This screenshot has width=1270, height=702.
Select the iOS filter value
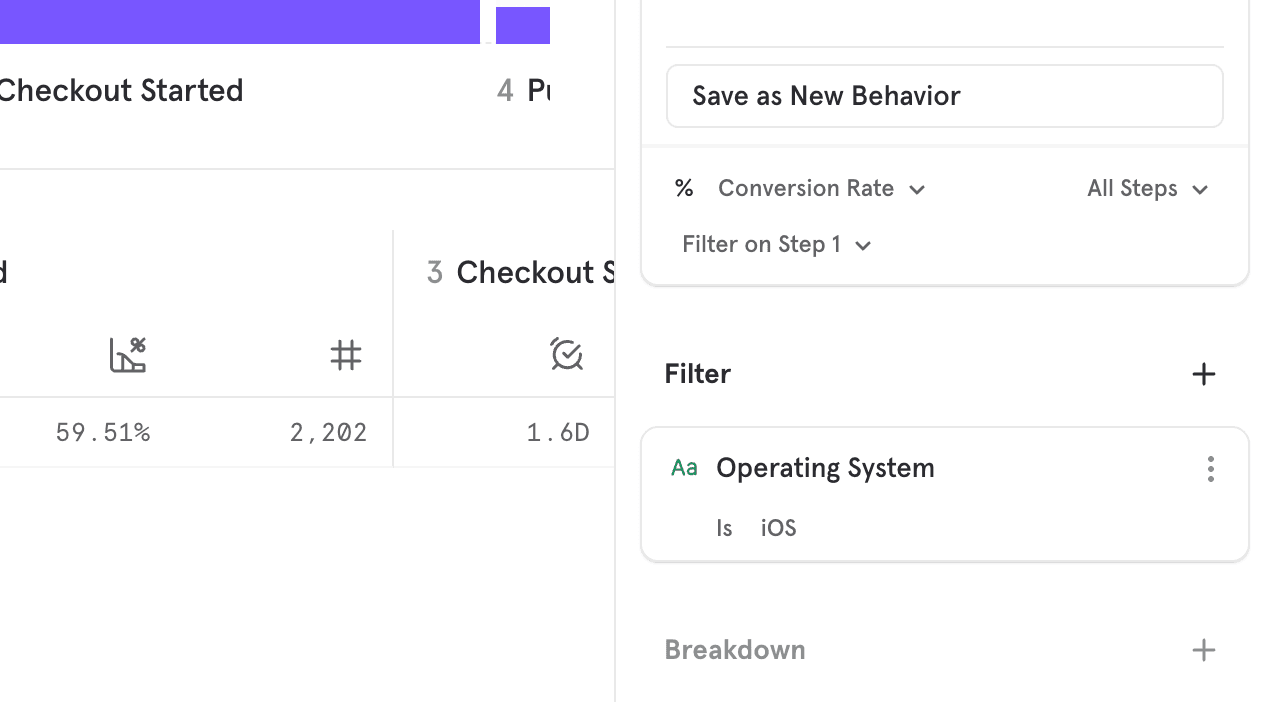(x=778, y=528)
